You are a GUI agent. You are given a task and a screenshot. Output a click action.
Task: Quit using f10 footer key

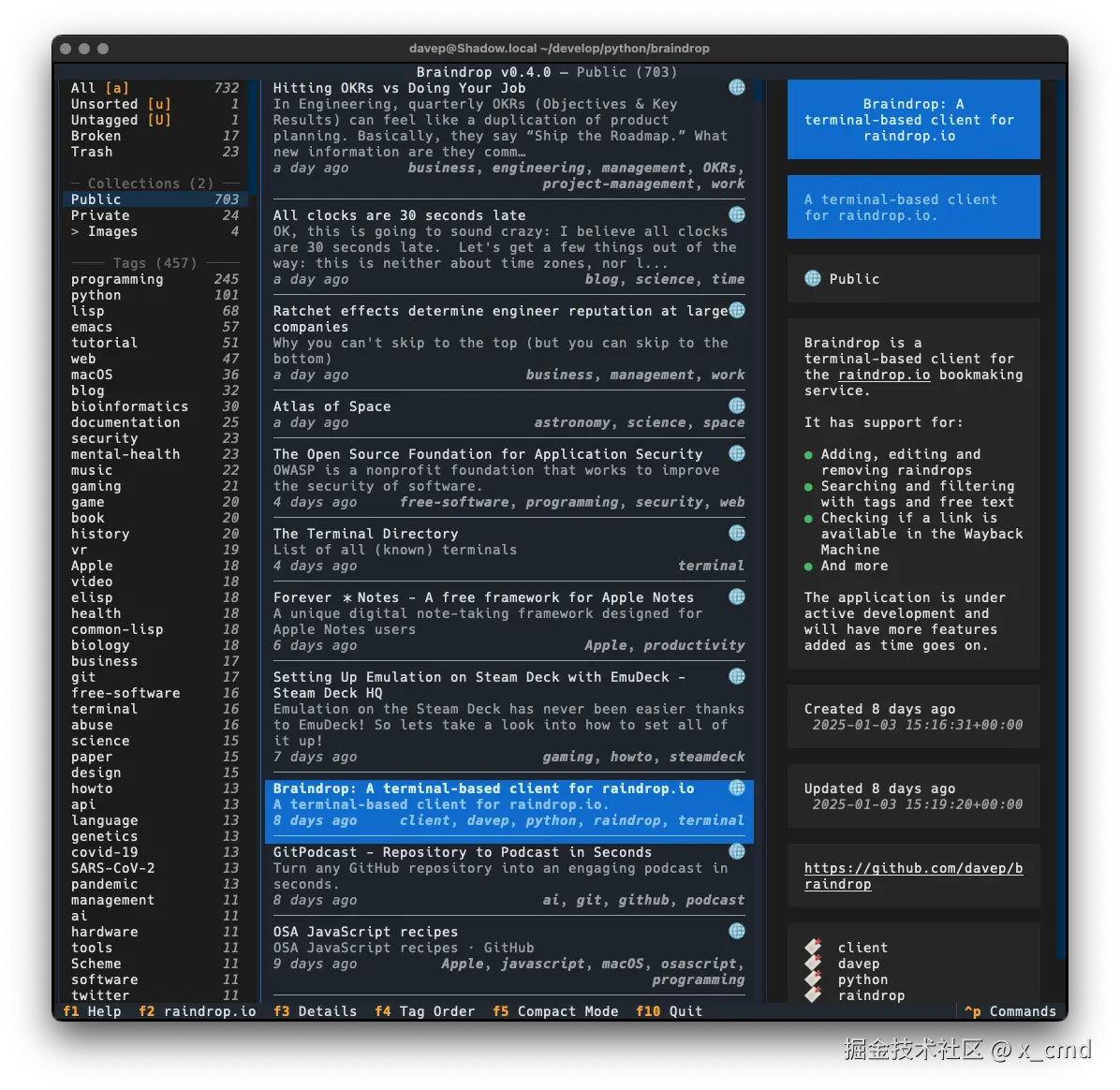point(670,1010)
